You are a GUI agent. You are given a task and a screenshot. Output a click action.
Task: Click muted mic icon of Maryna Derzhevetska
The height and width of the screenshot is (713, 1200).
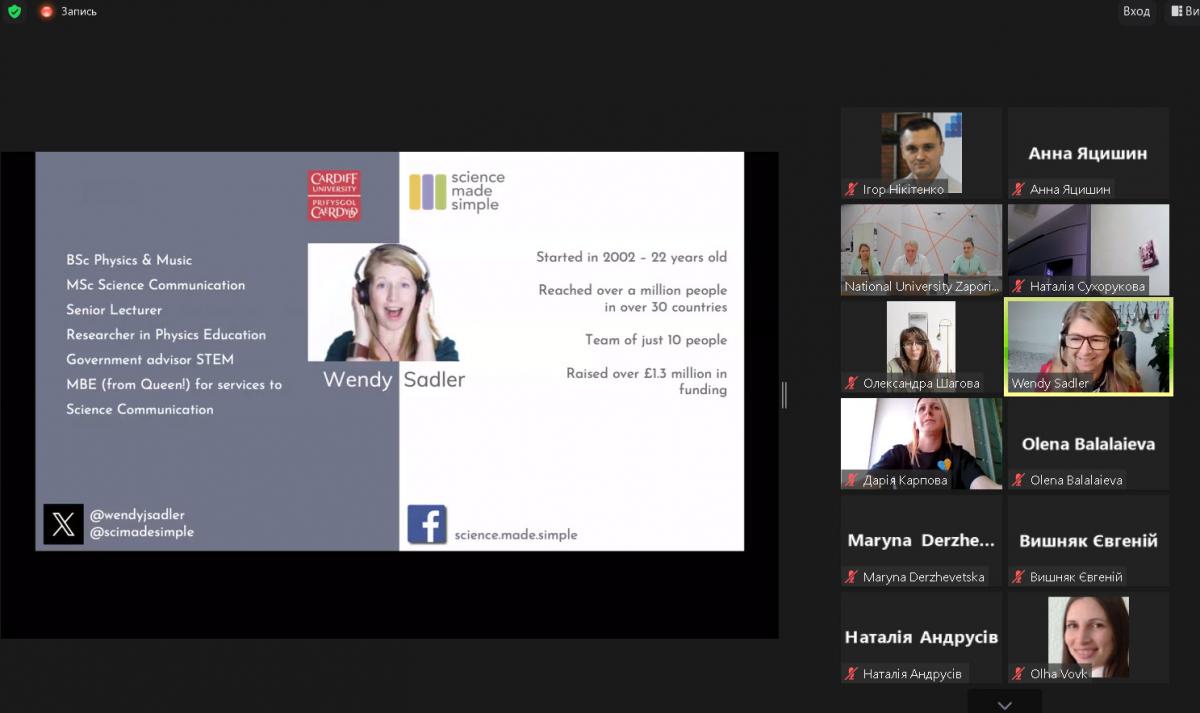[x=851, y=577]
